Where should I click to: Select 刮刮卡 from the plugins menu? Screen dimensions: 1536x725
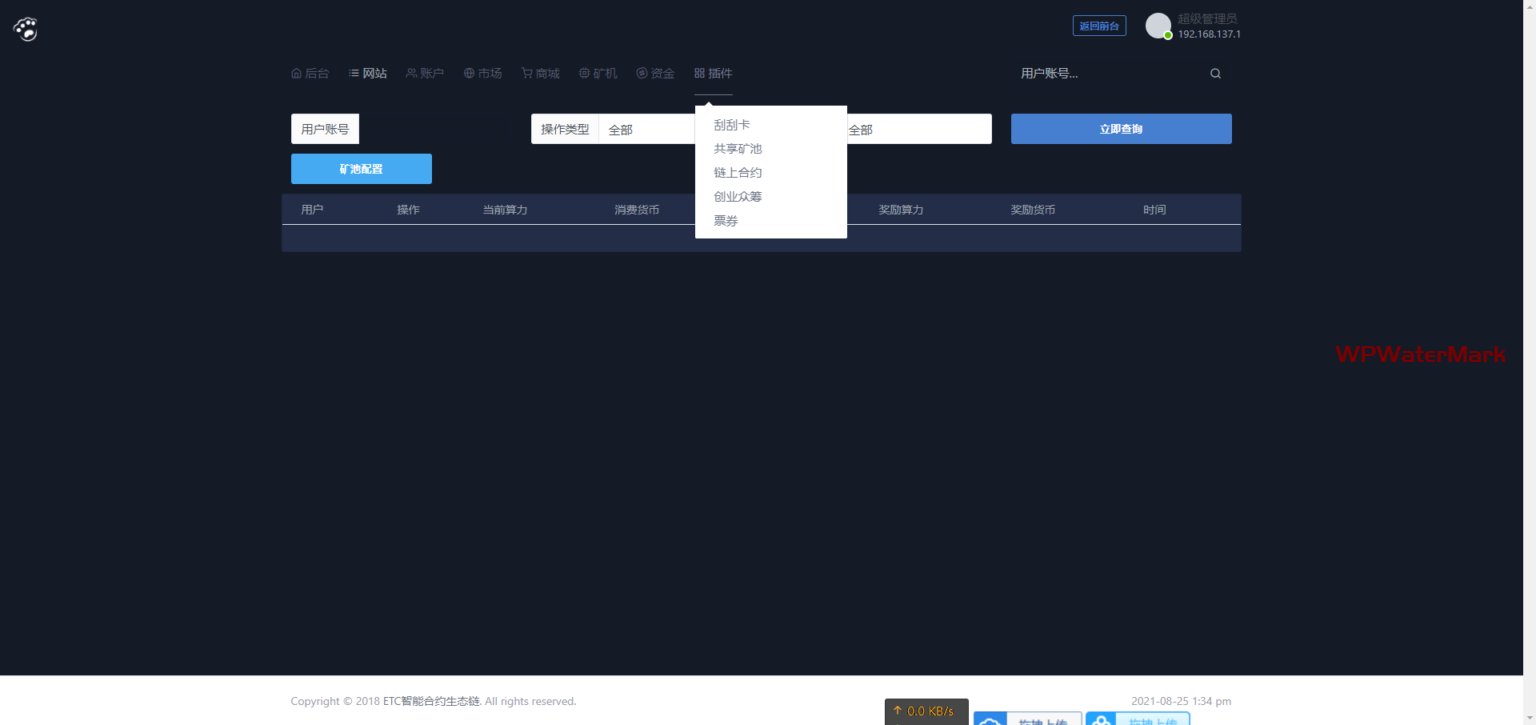(x=732, y=125)
